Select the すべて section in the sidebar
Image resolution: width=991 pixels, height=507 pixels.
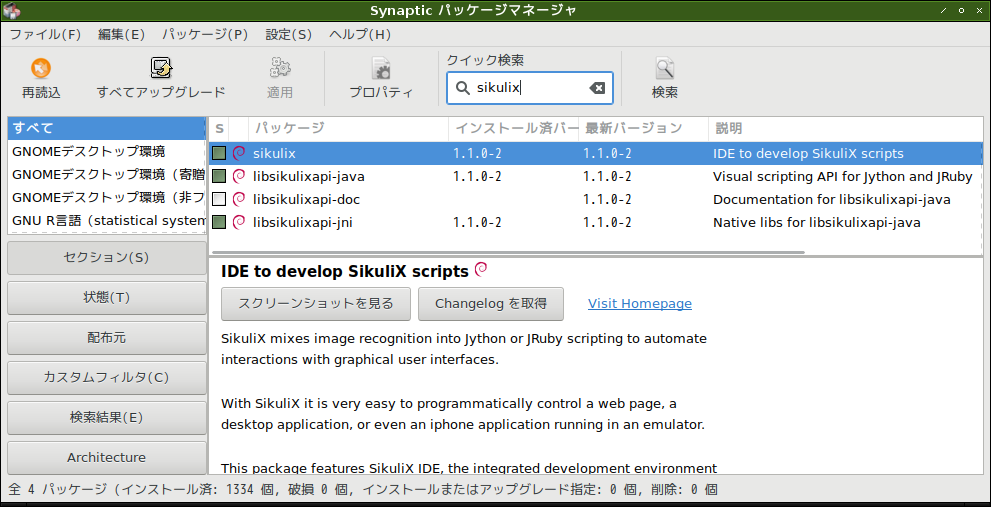(107, 128)
